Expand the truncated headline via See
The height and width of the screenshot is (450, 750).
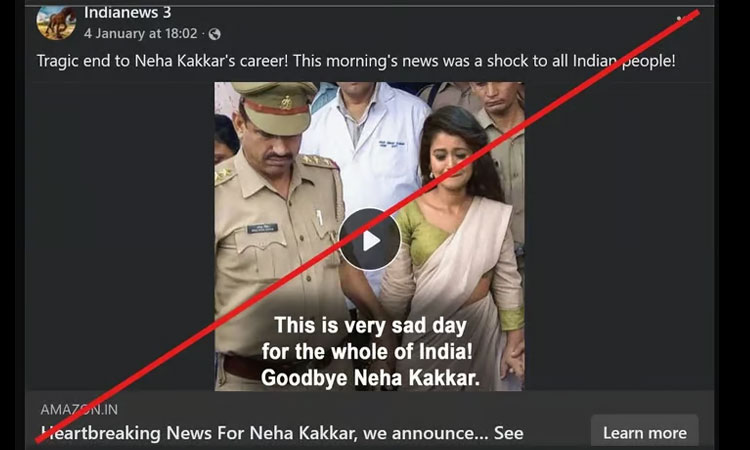click(x=508, y=433)
